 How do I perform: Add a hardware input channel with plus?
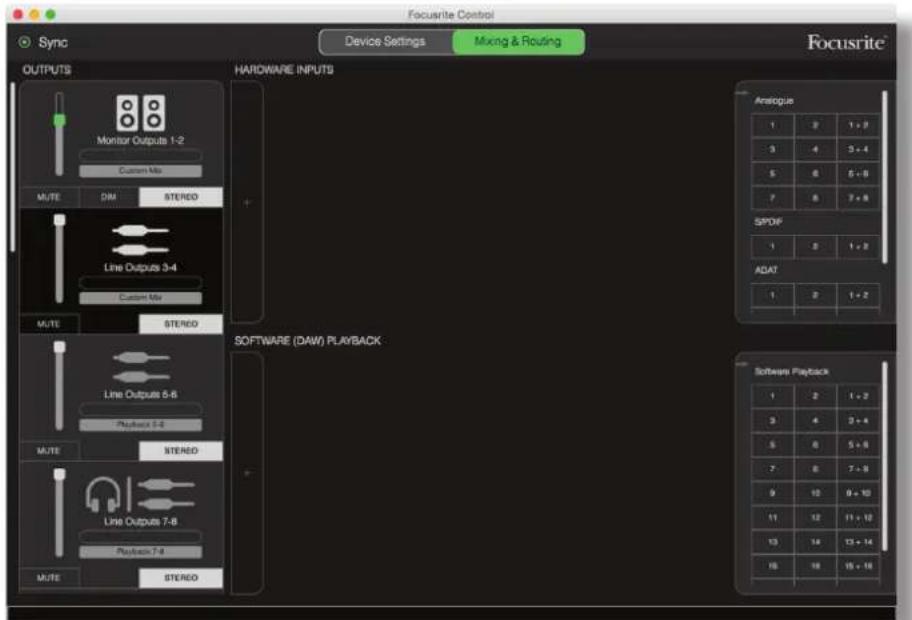247,202
